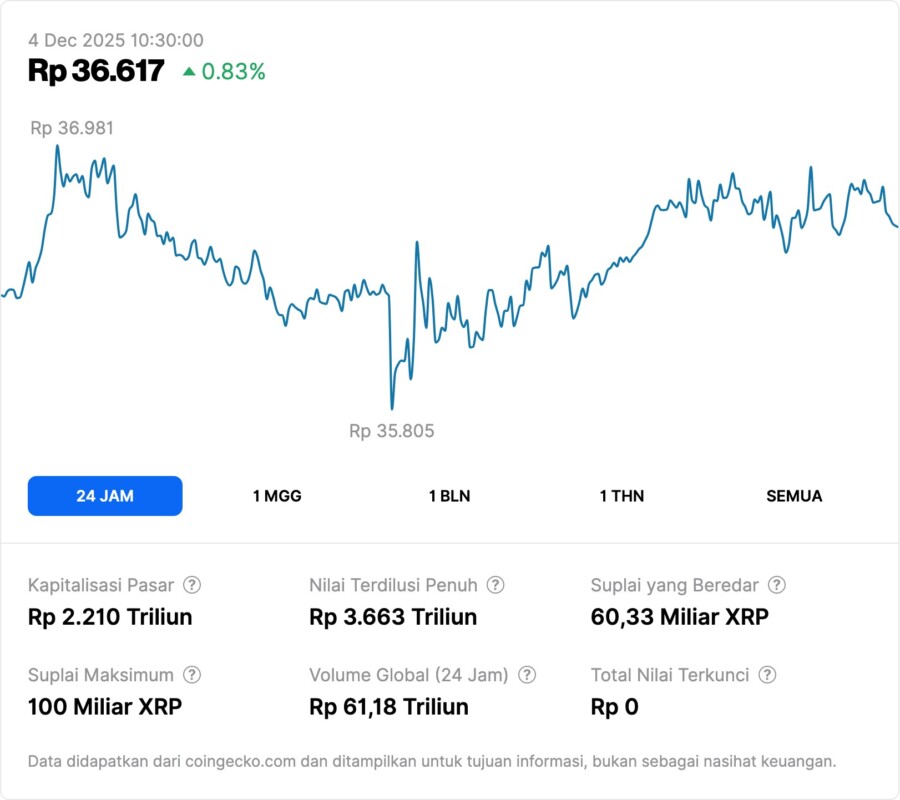Screen dimensions: 900x800
Task: Click the 4 Dec 2025 timestamp
Action: click(116, 40)
